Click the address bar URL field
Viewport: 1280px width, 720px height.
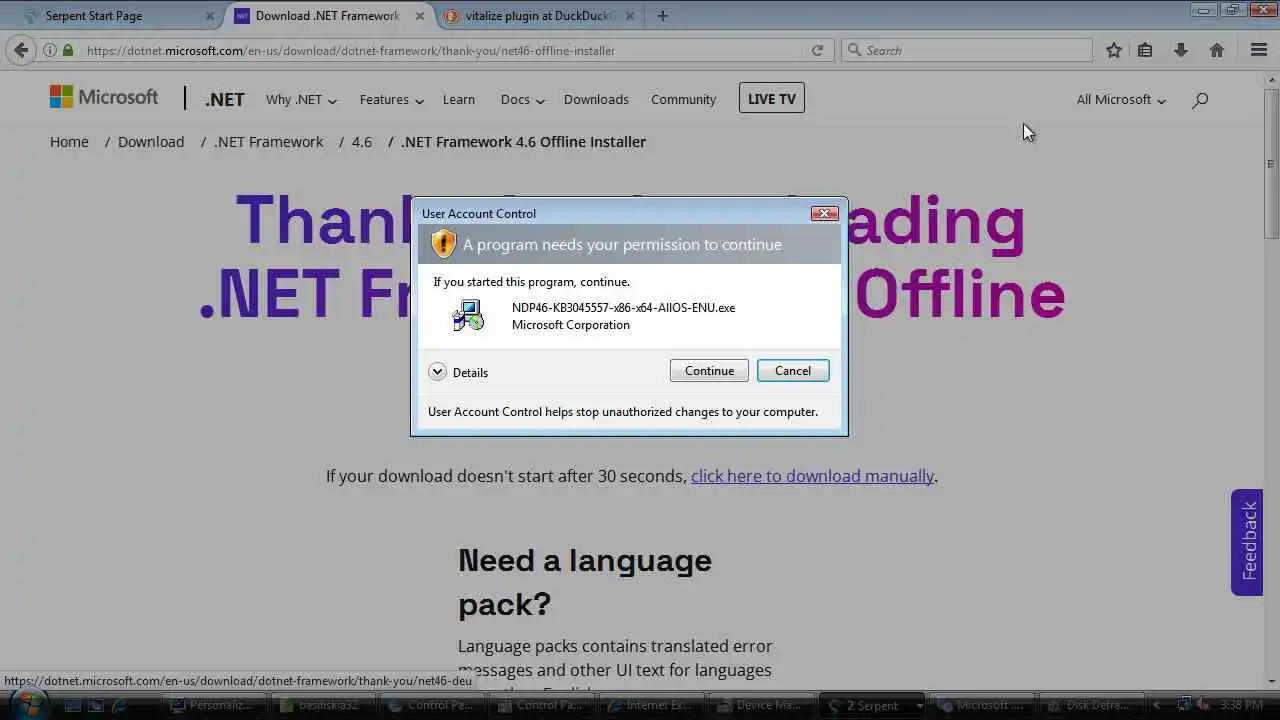440,50
